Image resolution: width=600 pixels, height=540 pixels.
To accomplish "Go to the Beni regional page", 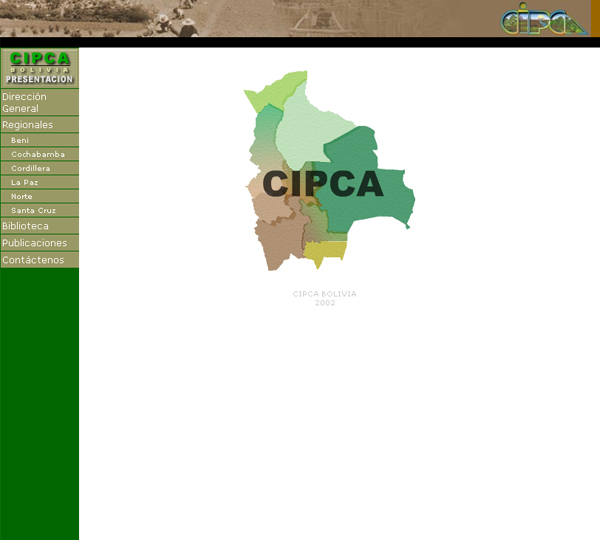I will coord(39,140).
